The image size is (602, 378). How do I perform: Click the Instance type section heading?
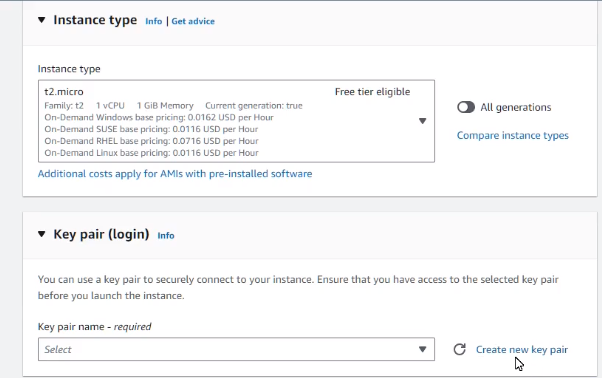pyautogui.click(x=95, y=20)
